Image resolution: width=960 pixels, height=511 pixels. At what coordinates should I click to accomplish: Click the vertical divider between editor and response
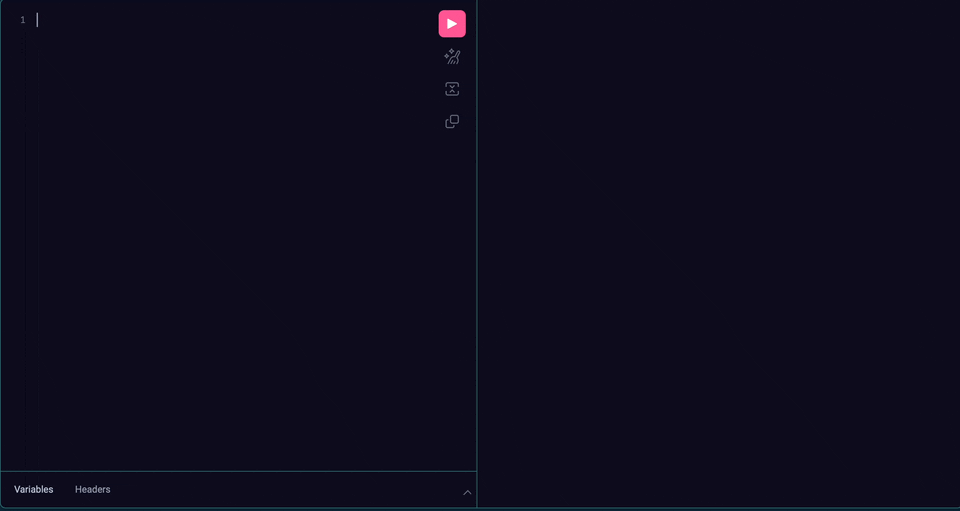[x=477, y=250]
